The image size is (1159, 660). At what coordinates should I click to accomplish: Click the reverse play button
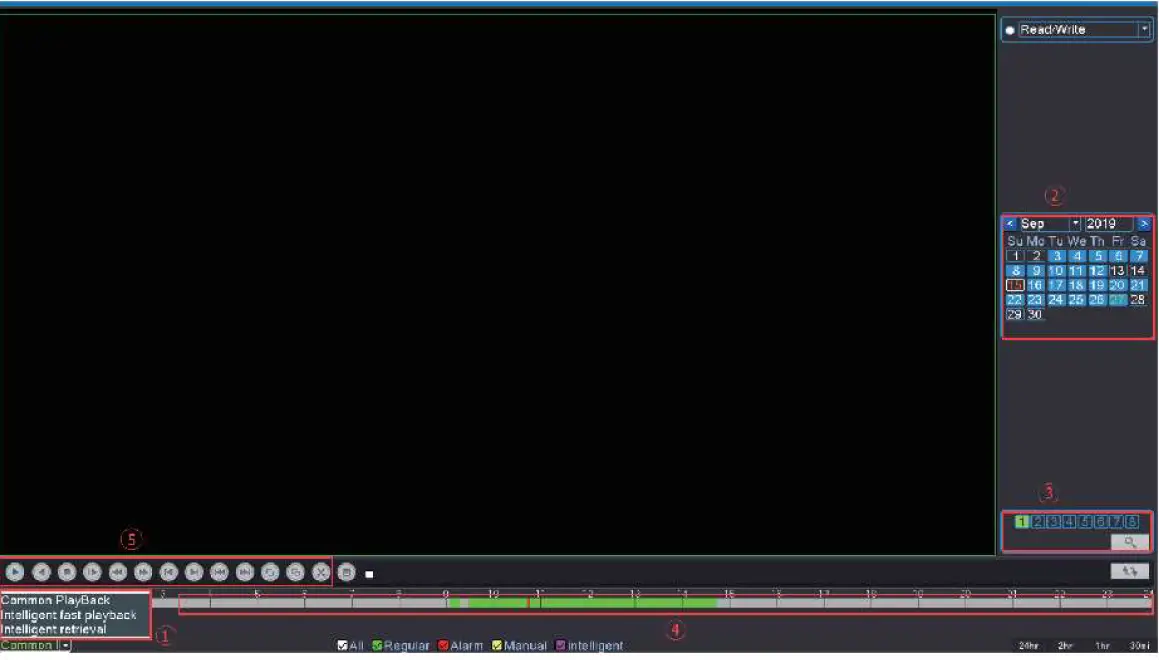click(41, 572)
